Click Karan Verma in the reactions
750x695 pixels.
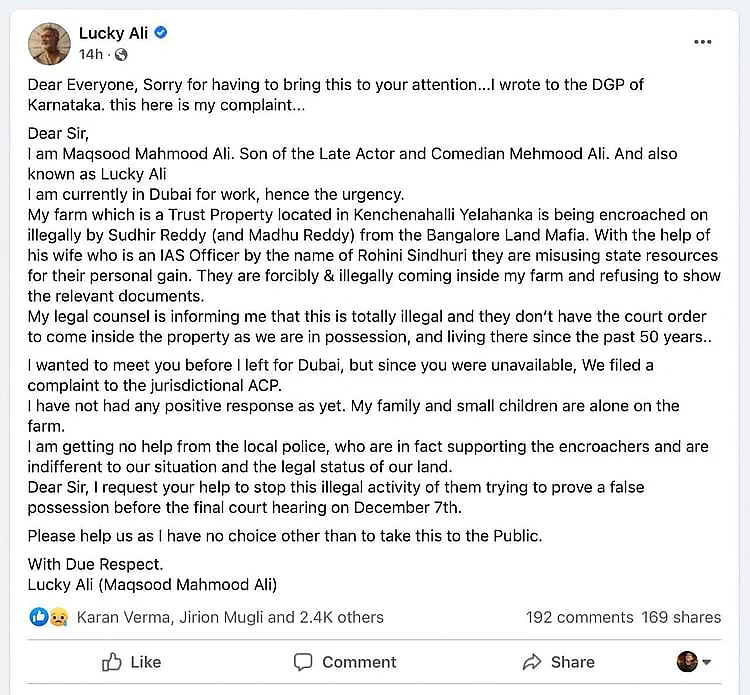tap(124, 617)
